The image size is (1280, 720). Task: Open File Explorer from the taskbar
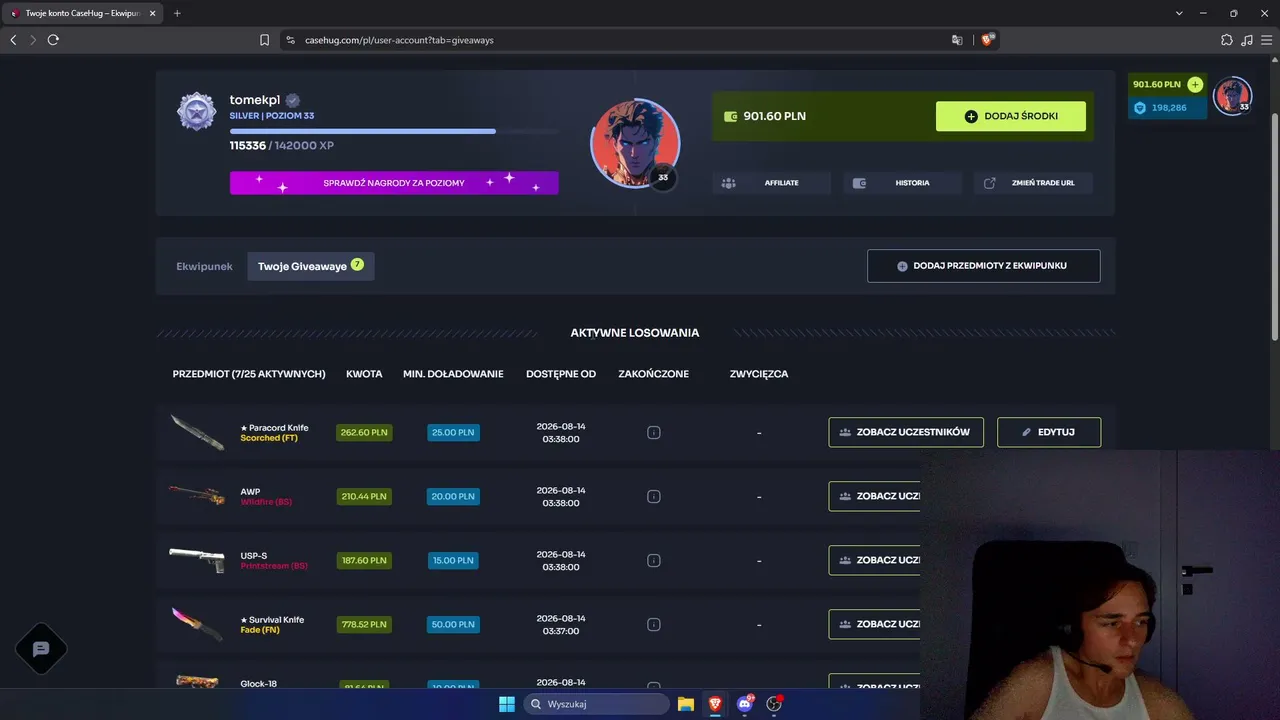[x=686, y=704]
